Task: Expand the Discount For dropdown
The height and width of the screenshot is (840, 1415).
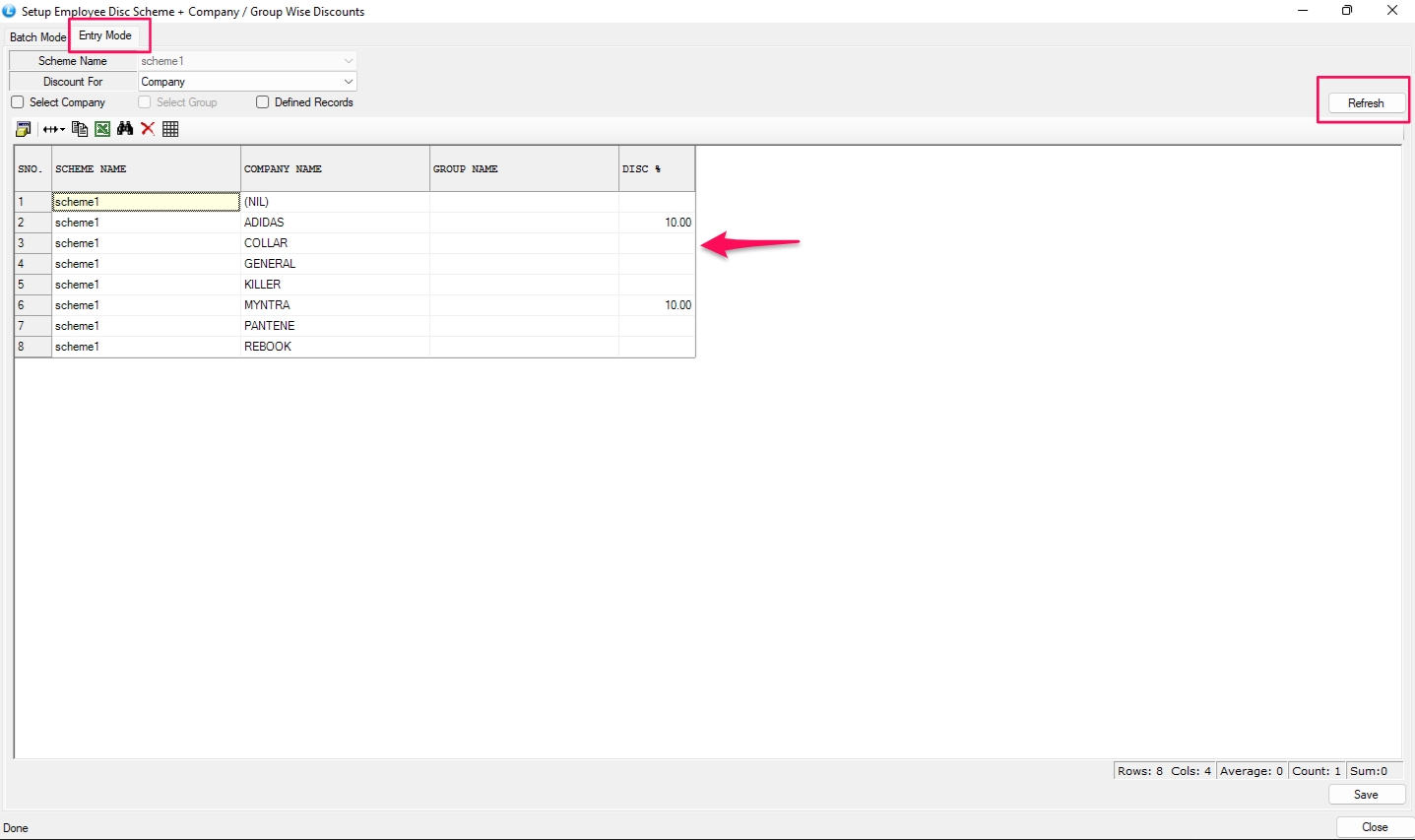Action: [348, 82]
